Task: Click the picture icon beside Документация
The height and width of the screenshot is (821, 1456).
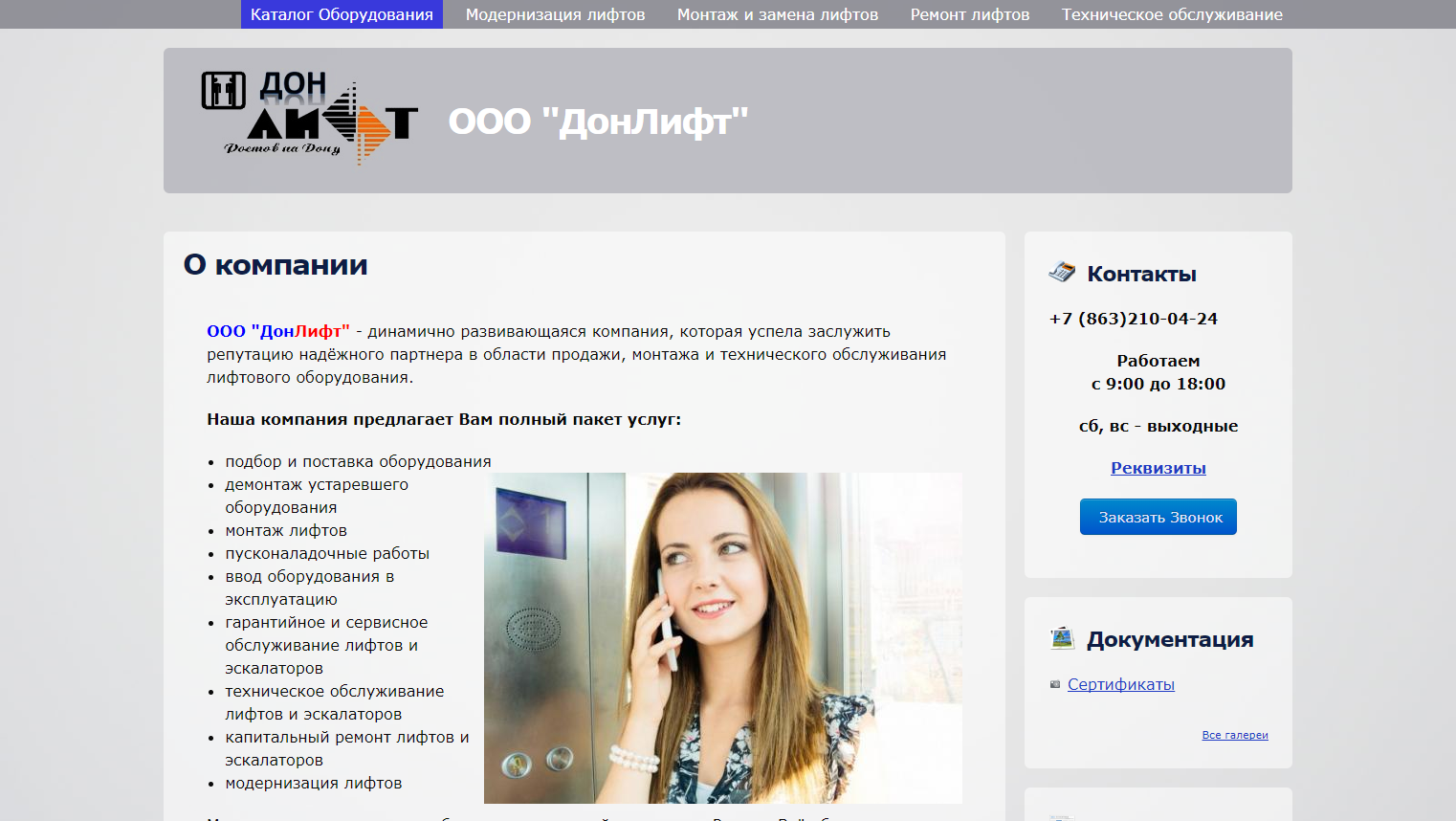Action: point(1062,638)
